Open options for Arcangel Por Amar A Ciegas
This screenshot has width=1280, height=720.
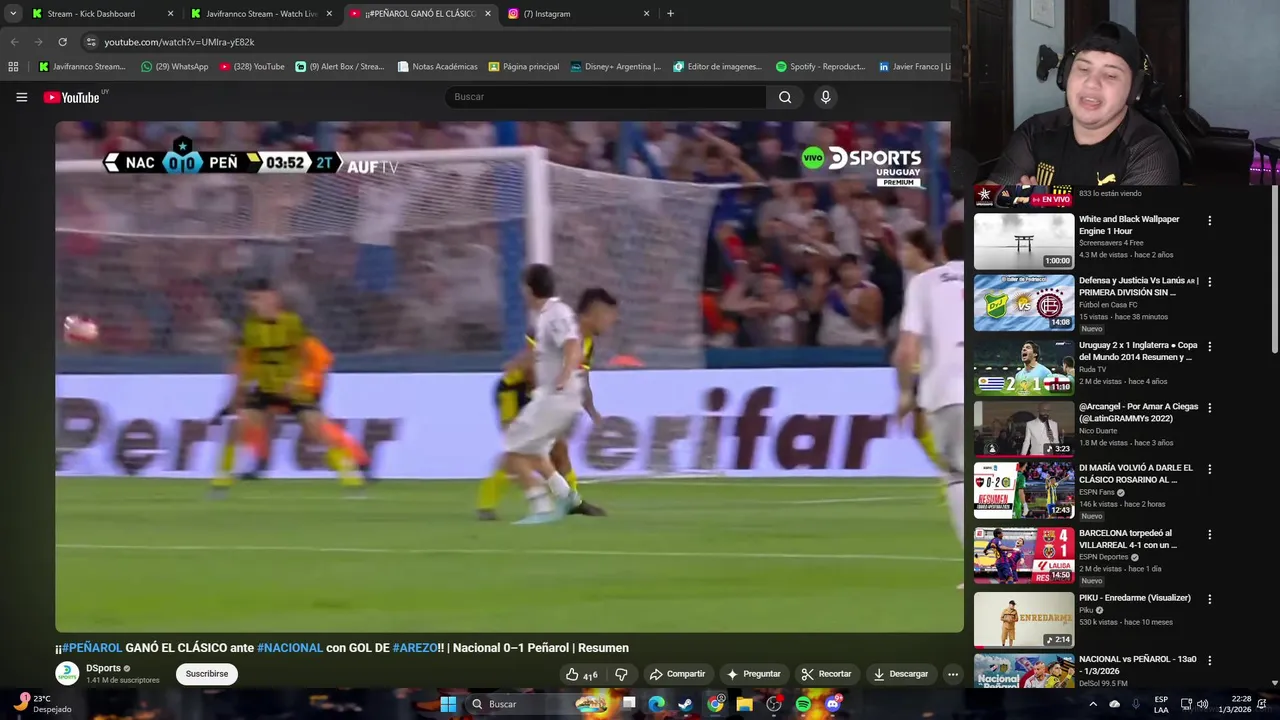point(1209,408)
